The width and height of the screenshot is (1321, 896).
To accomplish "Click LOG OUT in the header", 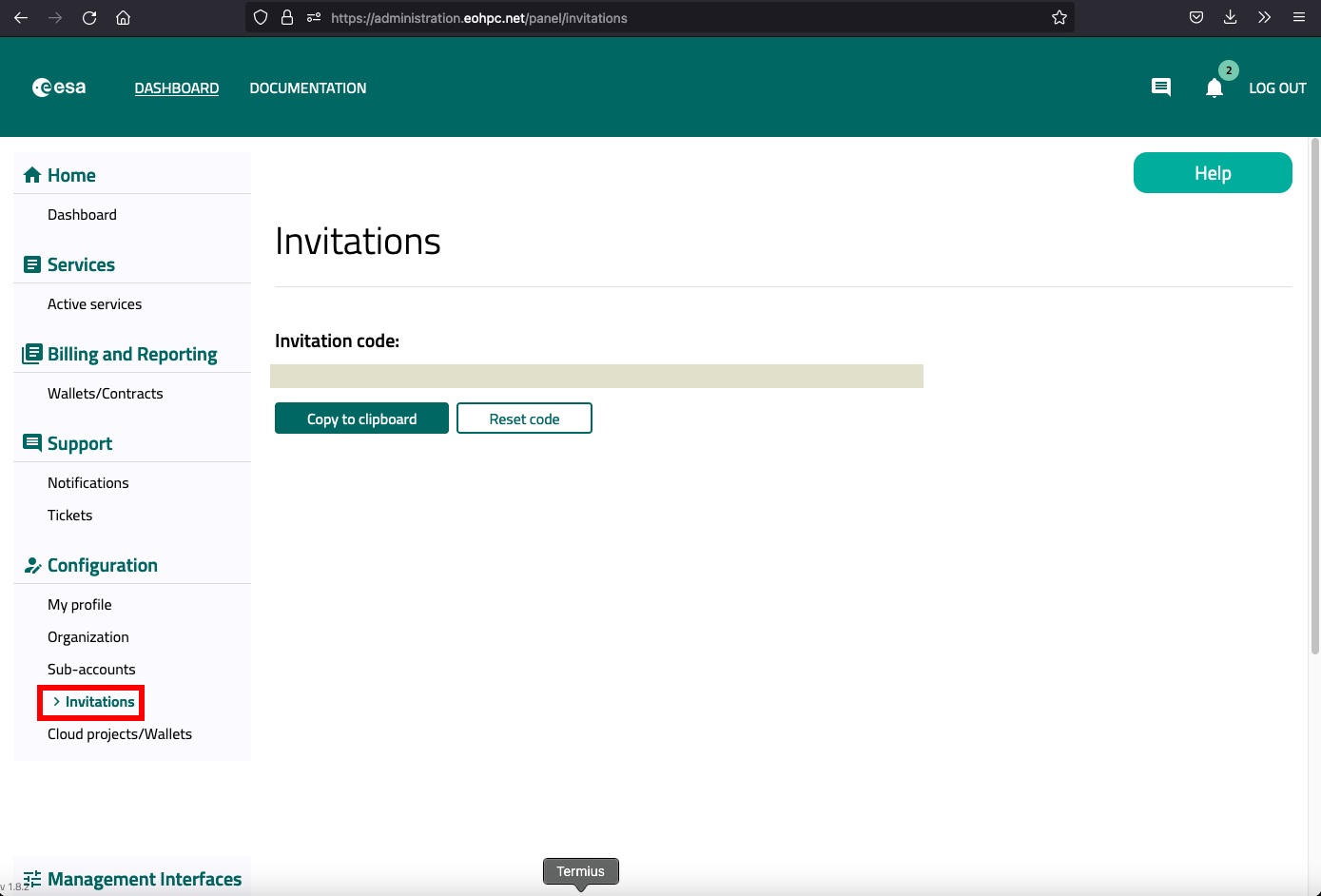I will tap(1277, 88).
